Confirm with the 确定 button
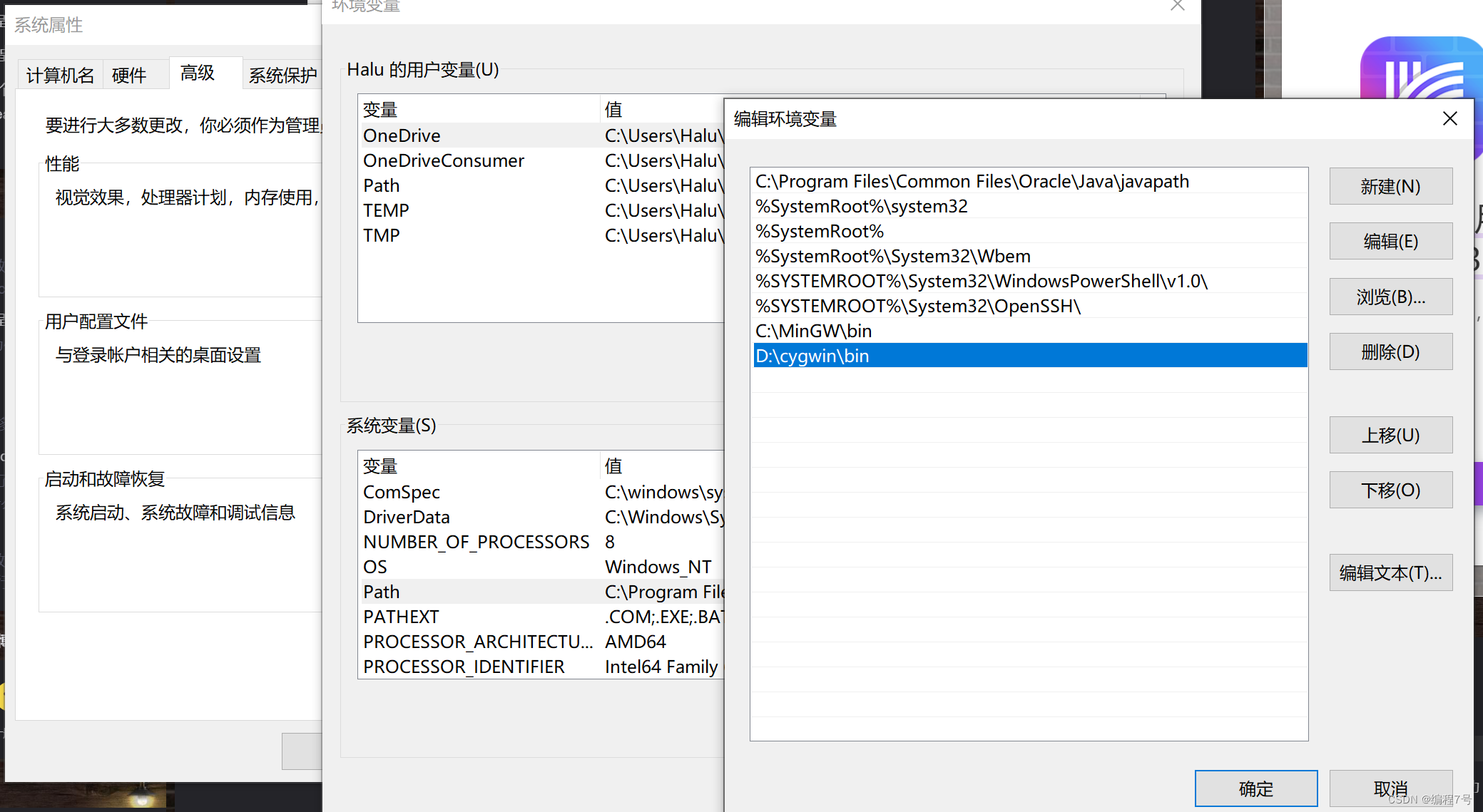 point(1255,788)
